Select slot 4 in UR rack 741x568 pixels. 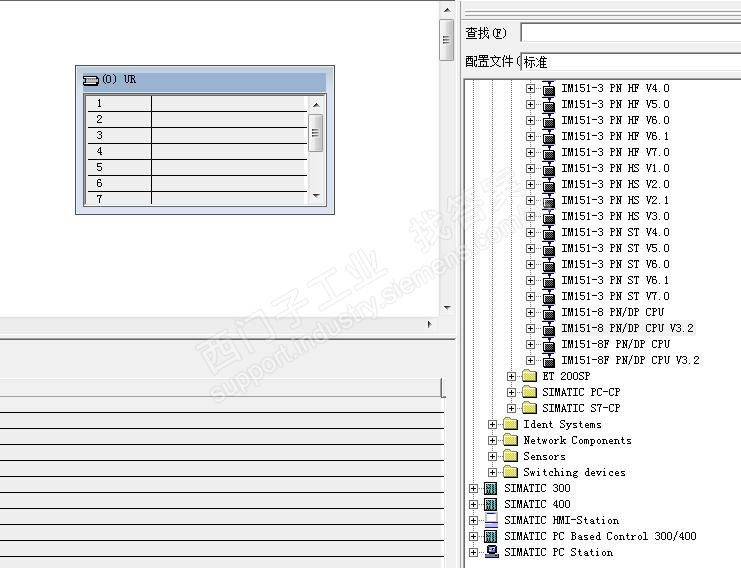click(197, 152)
